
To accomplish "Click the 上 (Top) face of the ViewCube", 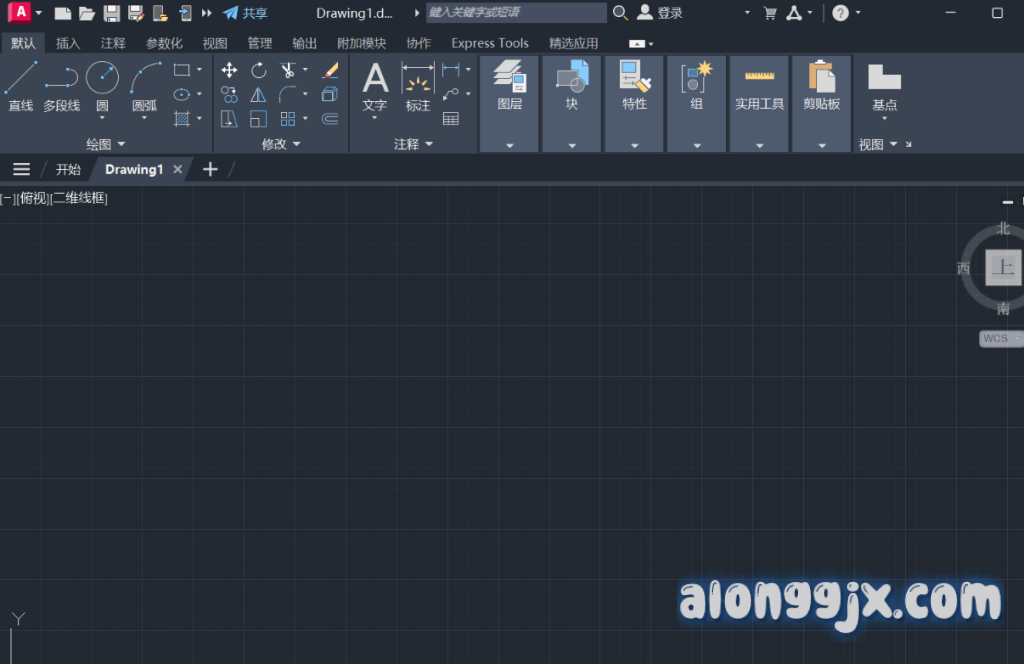I will (x=1003, y=267).
